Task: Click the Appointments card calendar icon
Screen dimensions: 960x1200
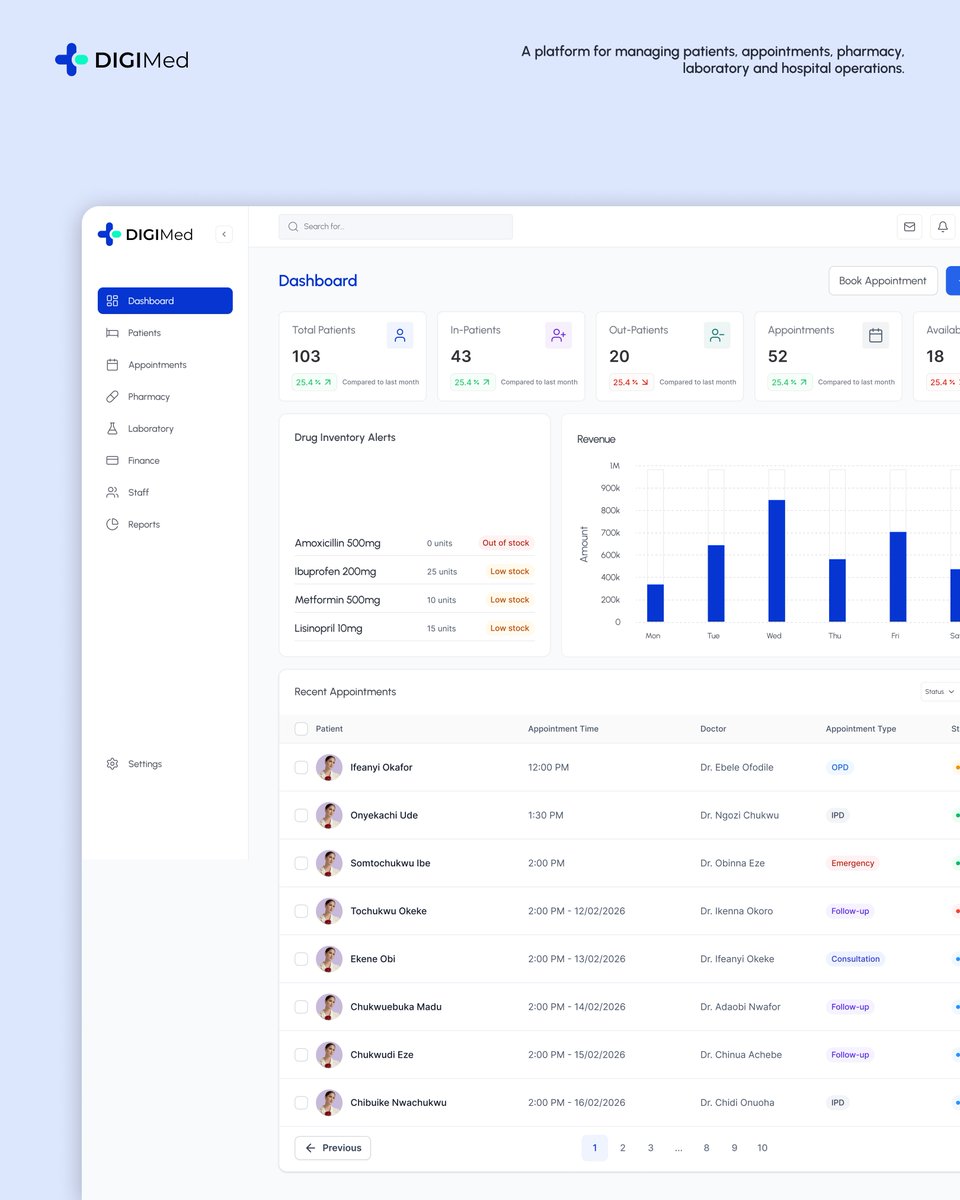Action: 876,336
